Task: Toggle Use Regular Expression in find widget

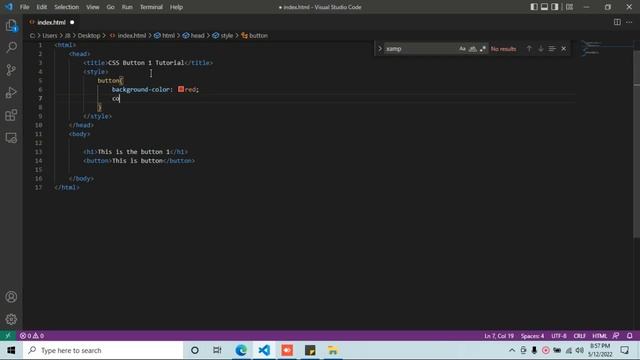Action: [483, 49]
